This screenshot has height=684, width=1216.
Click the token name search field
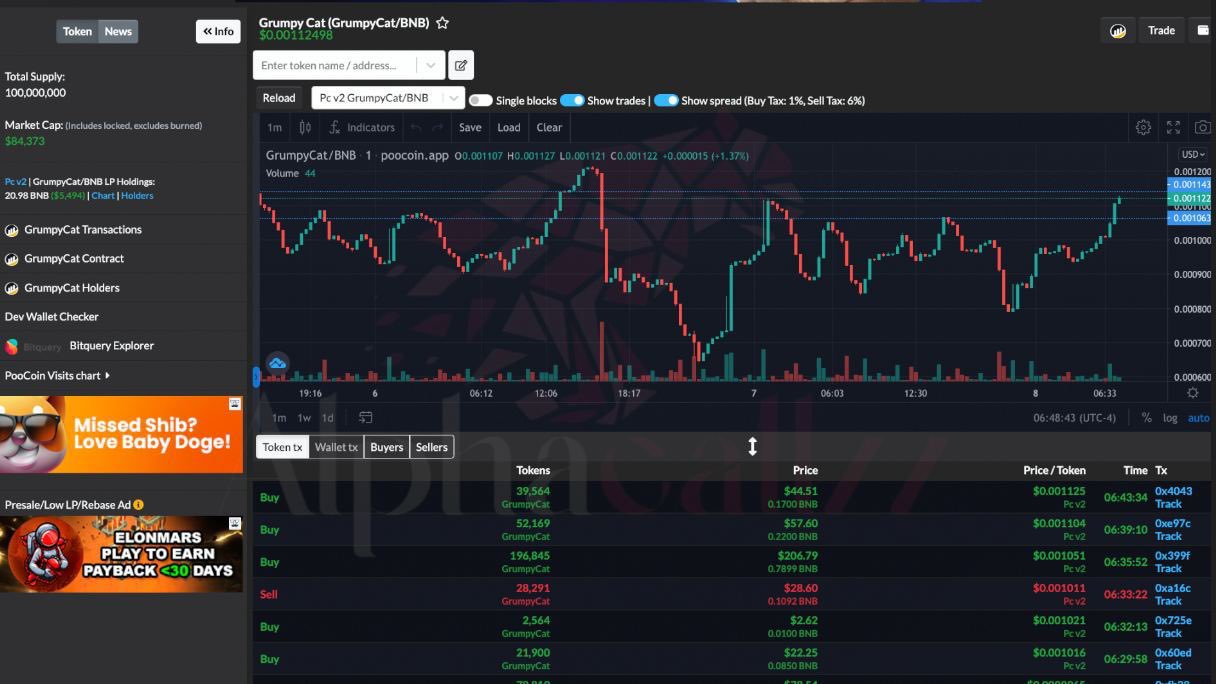point(336,65)
